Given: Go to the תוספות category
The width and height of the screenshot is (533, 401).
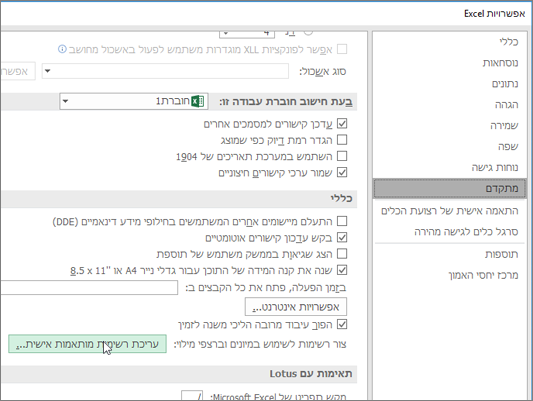Looking at the screenshot, I should pyautogui.click(x=501, y=254).
